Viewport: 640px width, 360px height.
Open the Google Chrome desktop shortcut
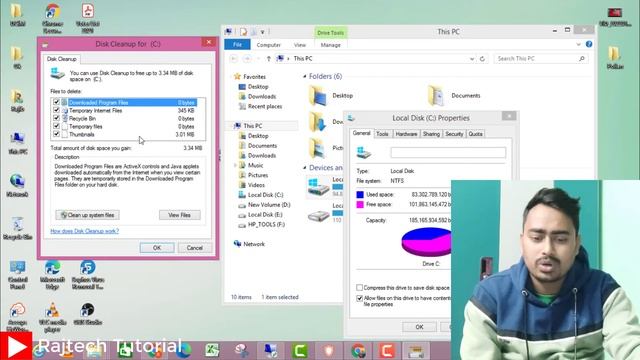point(52,19)
